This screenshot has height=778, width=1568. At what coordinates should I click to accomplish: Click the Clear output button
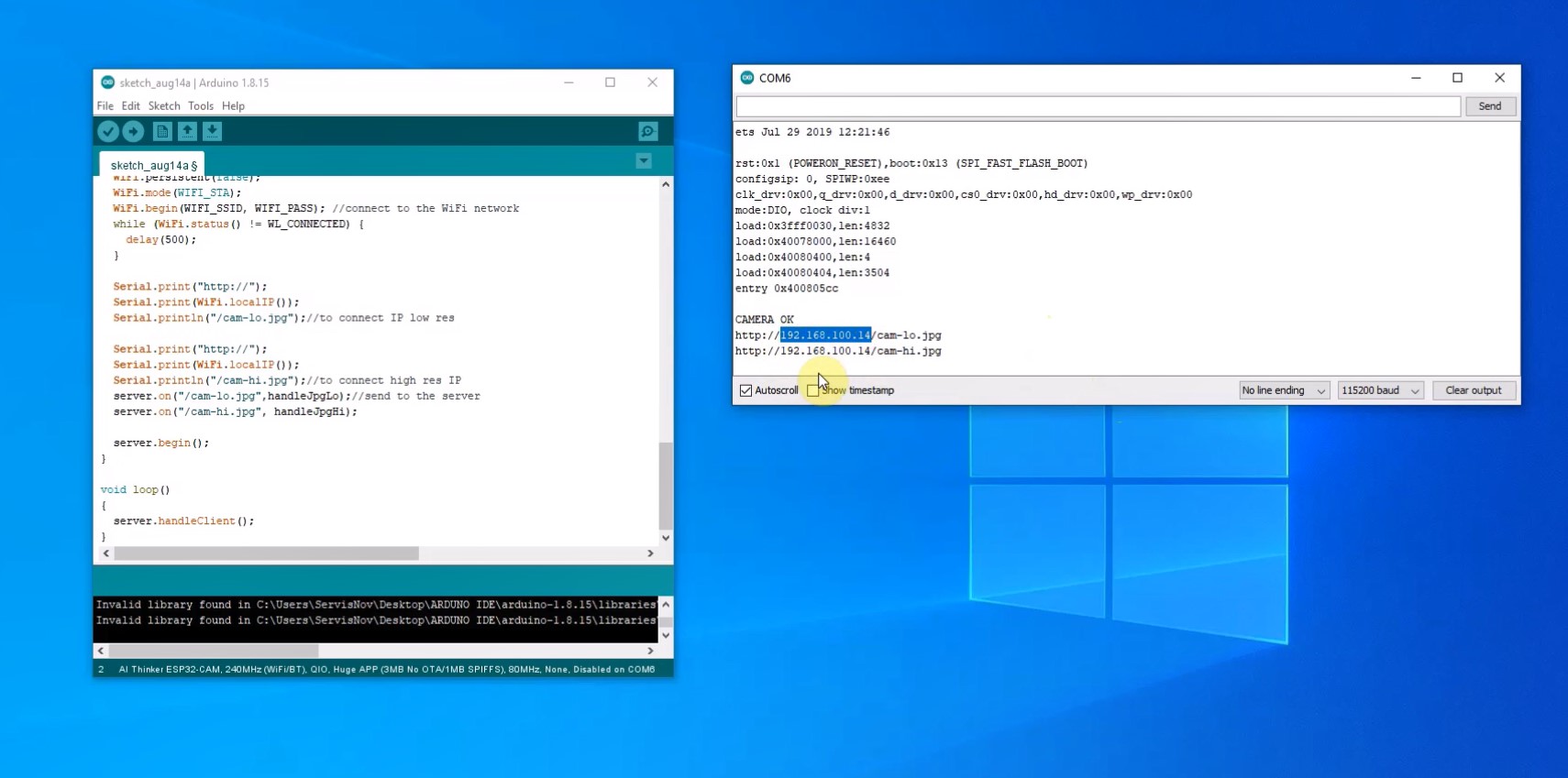pos(1473,390)
